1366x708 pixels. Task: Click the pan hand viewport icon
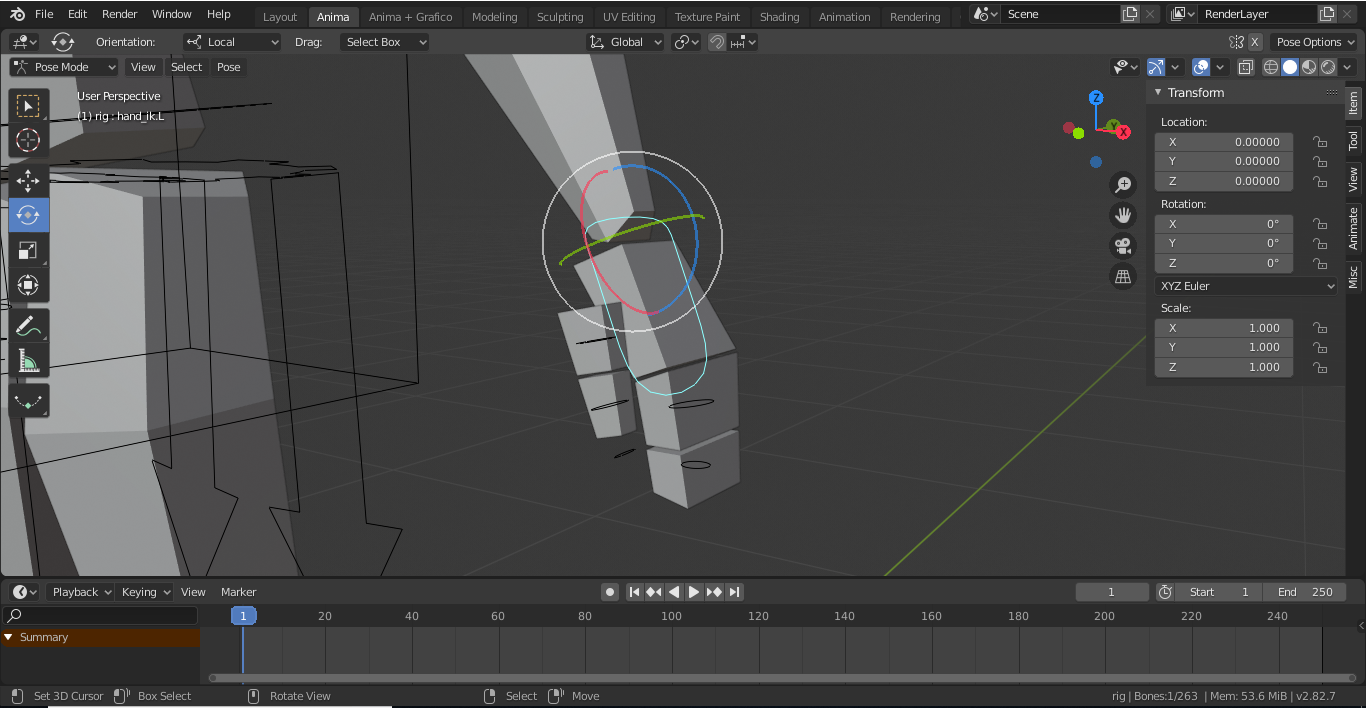click(x=1123, y=215)
